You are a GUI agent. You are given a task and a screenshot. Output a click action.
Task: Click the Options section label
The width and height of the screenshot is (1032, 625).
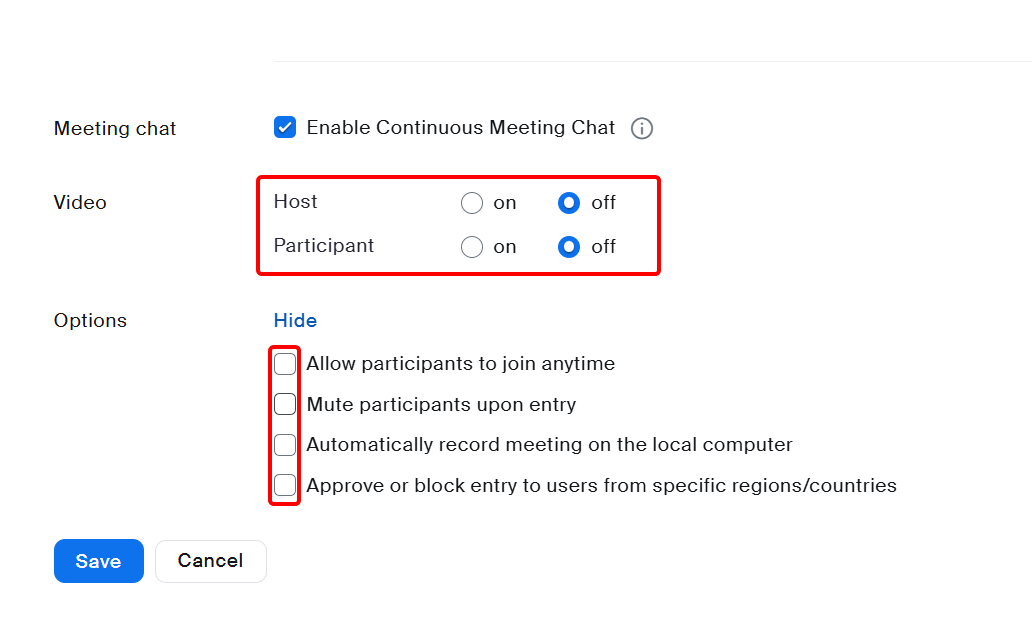coord(90,320)
